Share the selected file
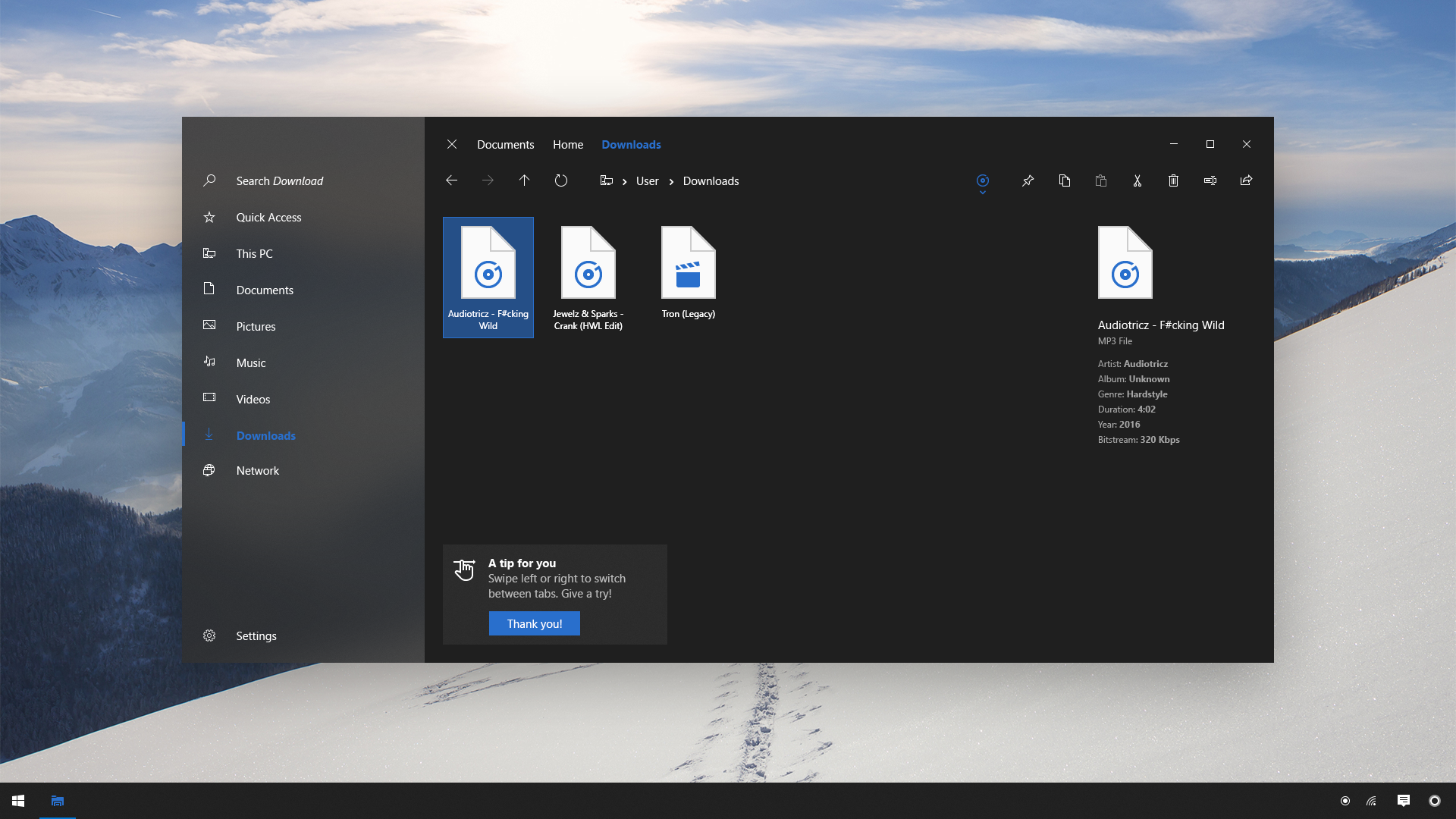1456x819 pixels. coord(1246,180)
